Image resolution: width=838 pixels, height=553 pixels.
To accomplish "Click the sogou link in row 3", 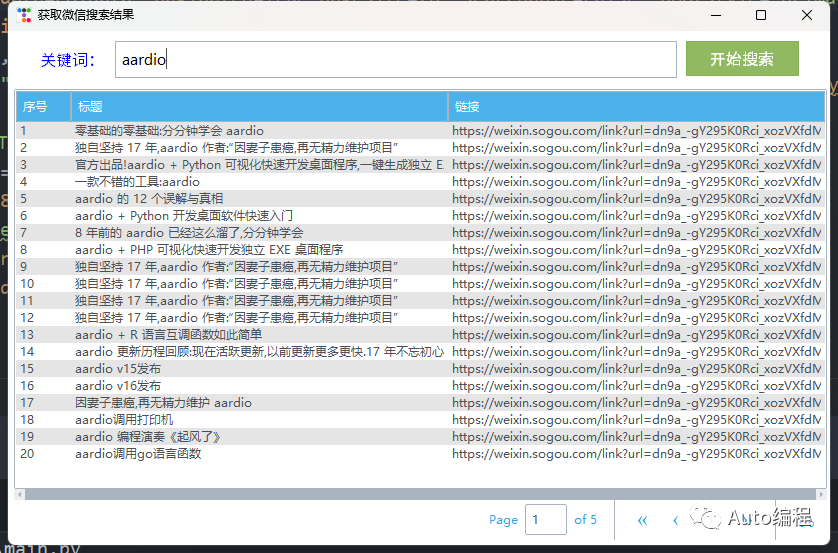I will tap(637, 165).
